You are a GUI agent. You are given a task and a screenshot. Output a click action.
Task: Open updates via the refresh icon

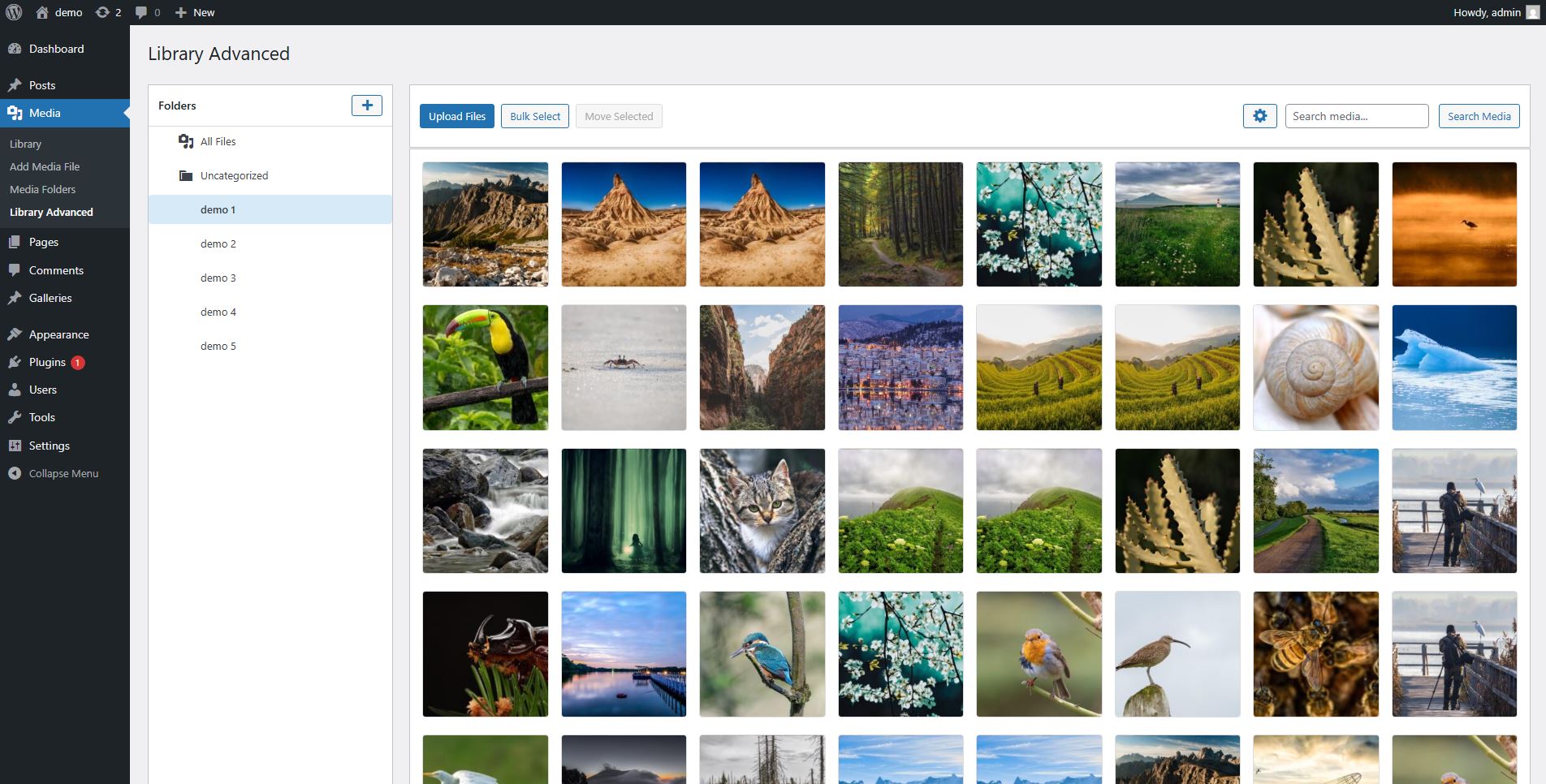[x=102, y=12]
